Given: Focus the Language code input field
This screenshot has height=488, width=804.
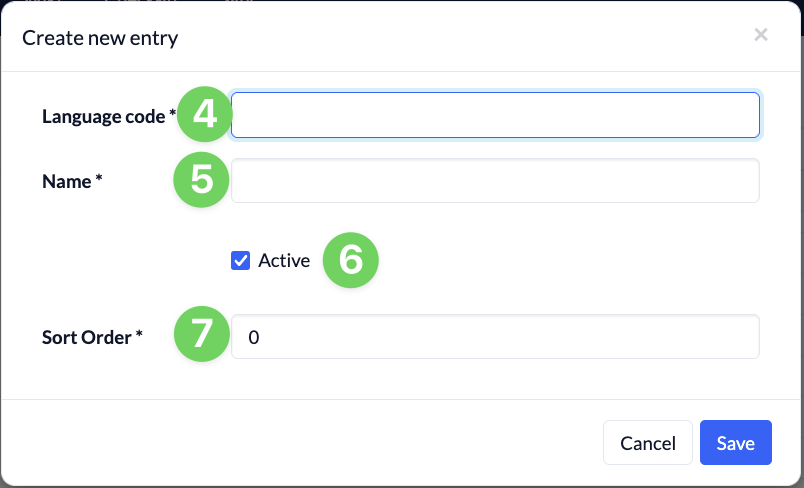Looking at the screenshot, I should click(x=495, y=115).
